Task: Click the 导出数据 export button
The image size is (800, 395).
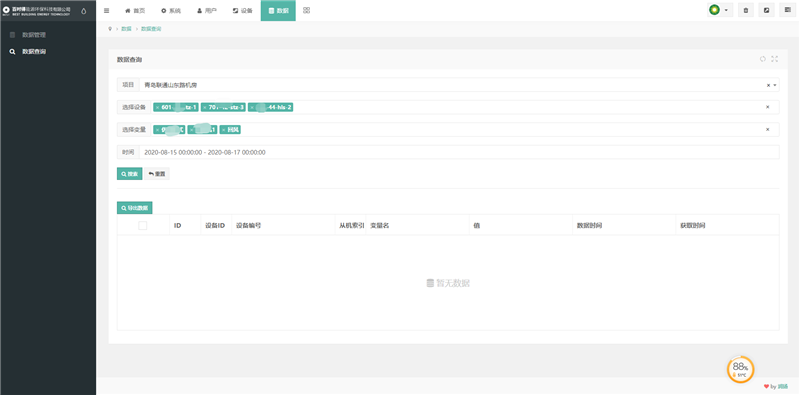Action: (135, 208)
